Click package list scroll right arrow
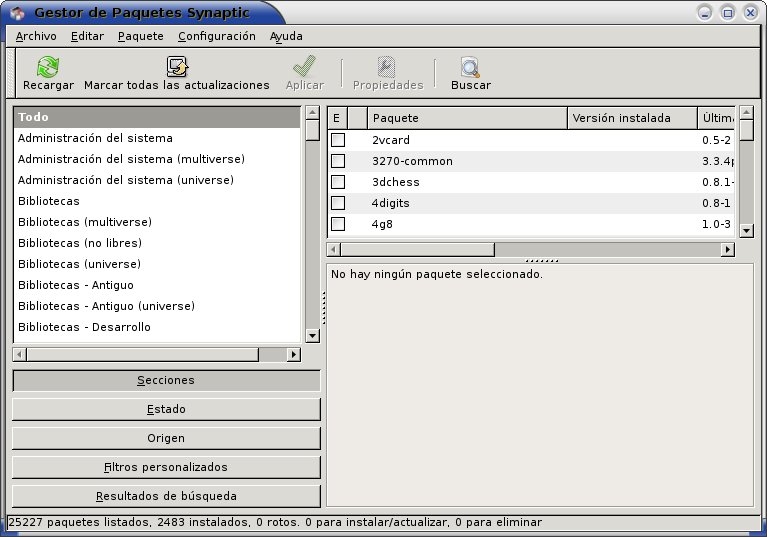The image size is (767, 537). 727,249
